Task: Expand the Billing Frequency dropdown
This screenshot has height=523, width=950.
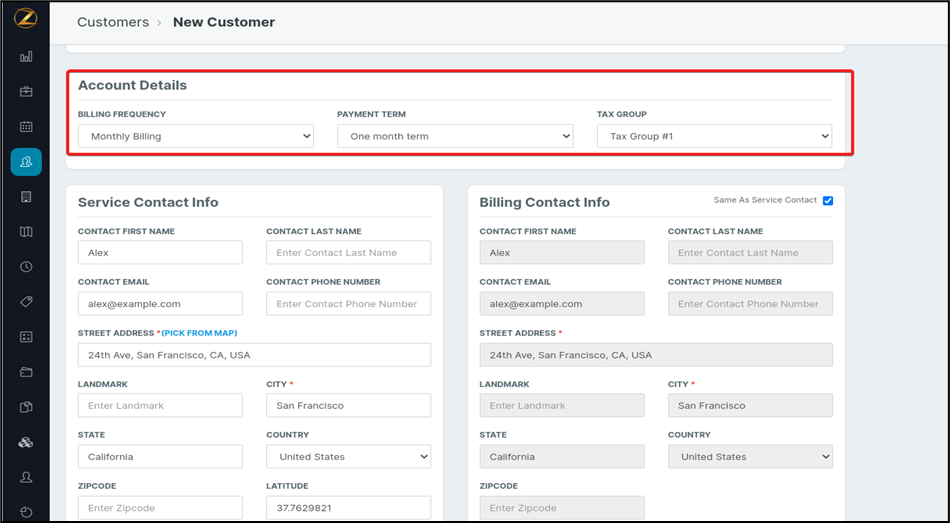Action: pyautogui.click(x=195, y=136)
